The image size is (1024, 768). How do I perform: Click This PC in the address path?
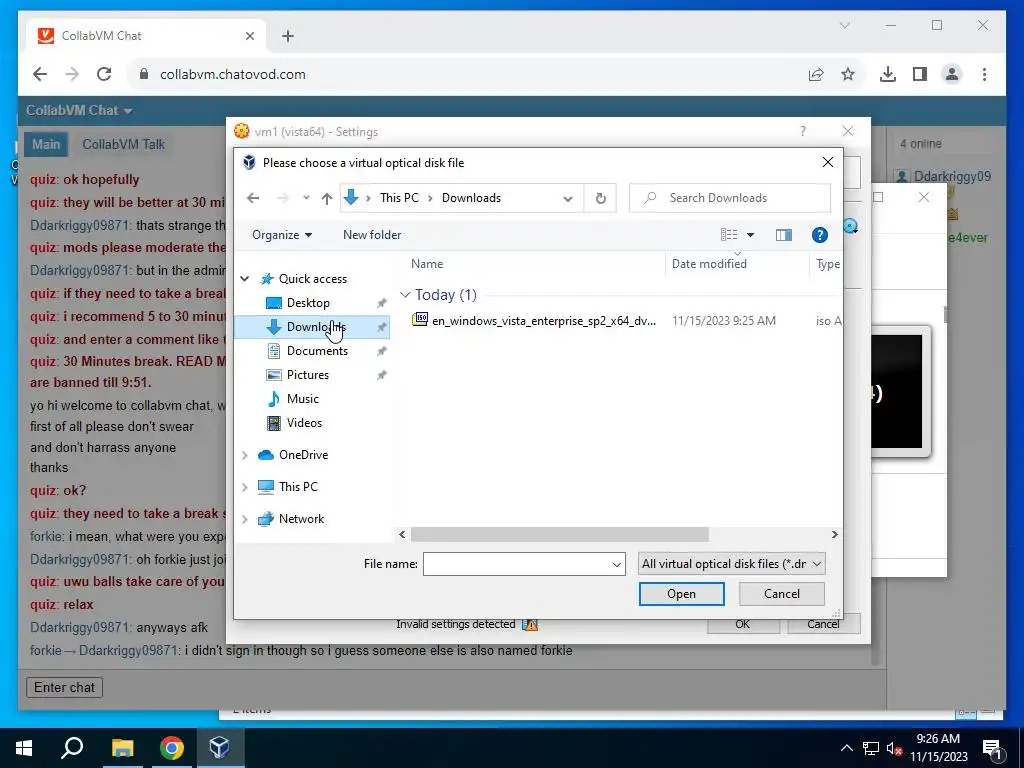click(399, 198)
